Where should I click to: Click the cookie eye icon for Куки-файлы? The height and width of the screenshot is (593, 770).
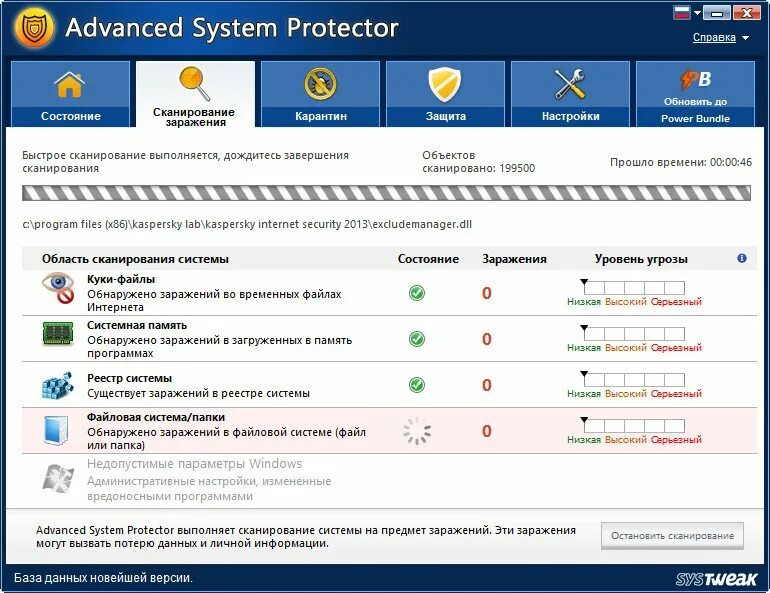[x=58, y=288]
